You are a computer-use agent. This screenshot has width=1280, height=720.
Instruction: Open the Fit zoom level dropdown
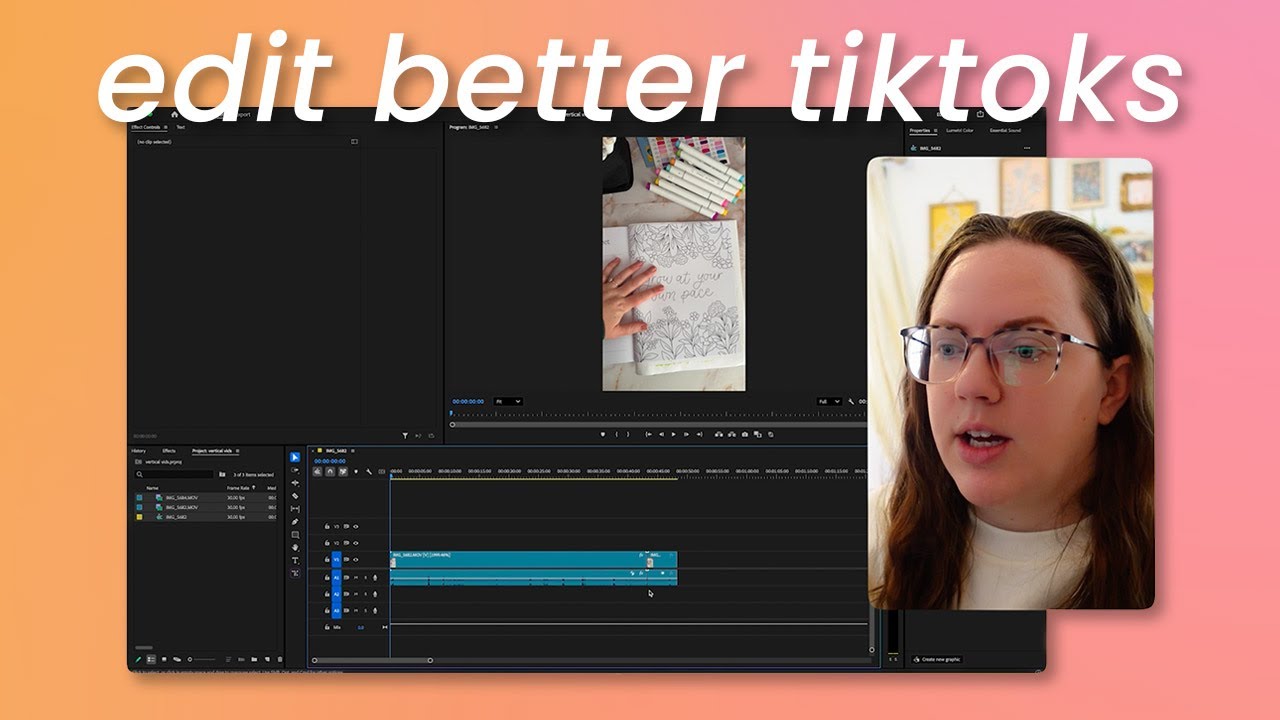508,401
